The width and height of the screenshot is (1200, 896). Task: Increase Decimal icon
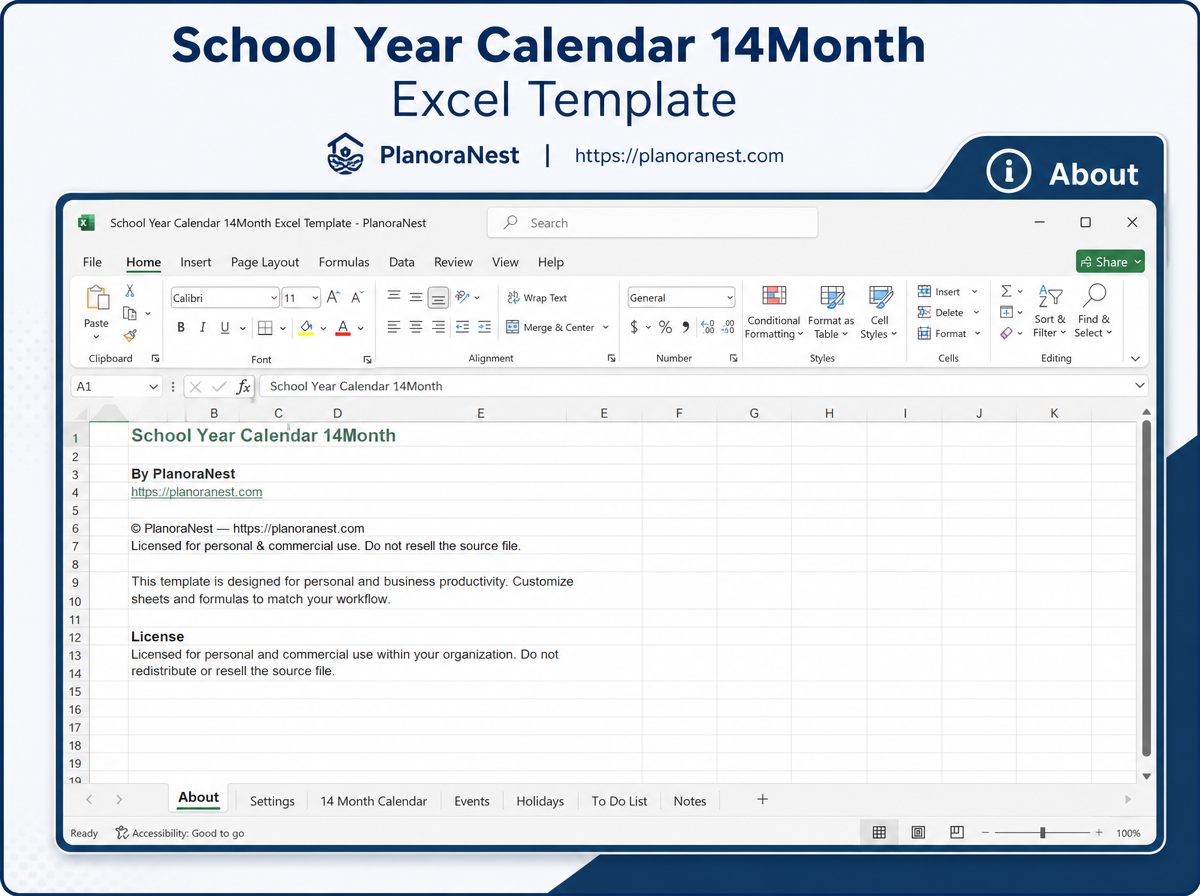(x=707, y=327)
